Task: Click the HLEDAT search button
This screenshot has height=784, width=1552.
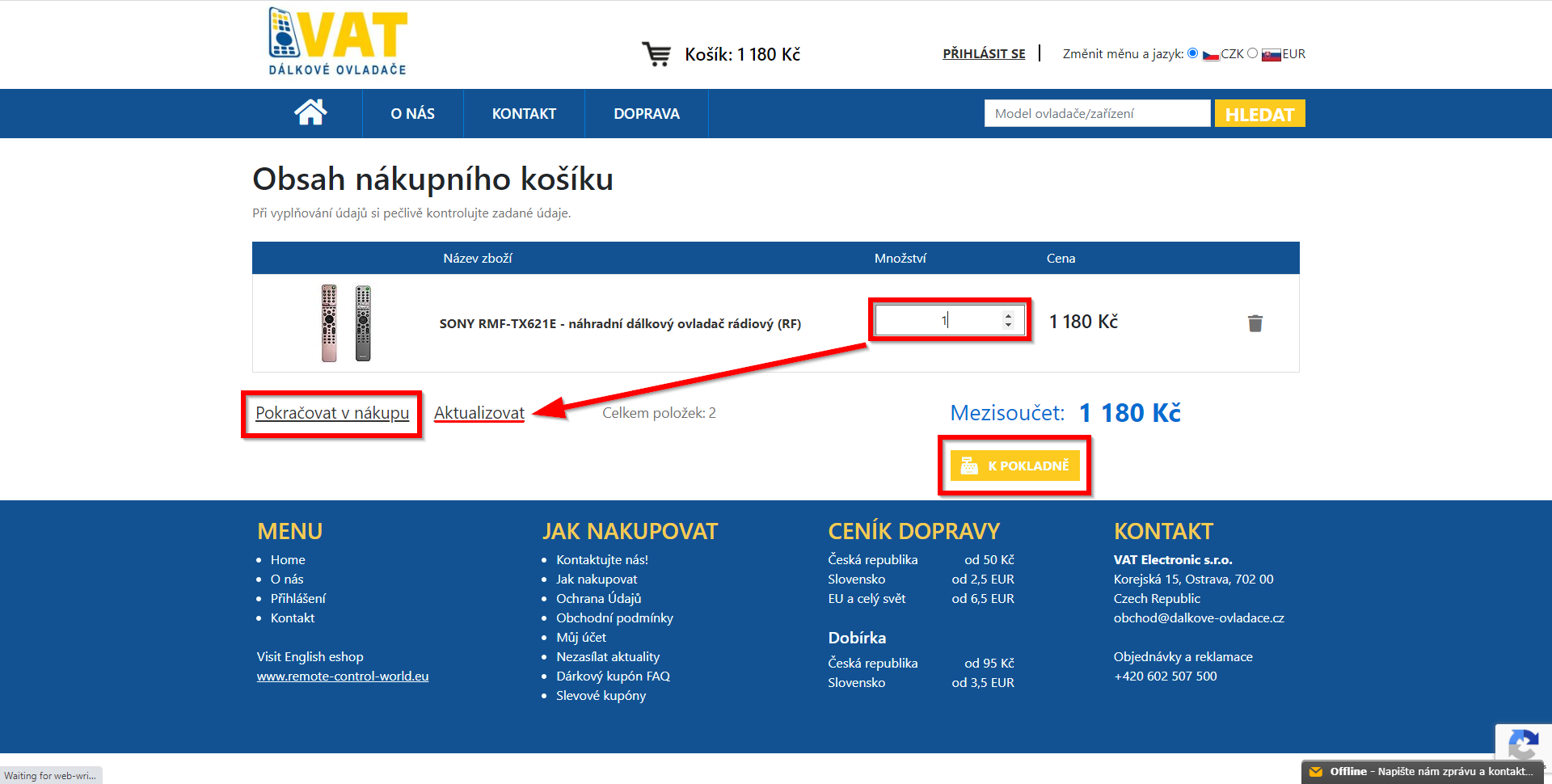Action: (x=1259, y=114)
